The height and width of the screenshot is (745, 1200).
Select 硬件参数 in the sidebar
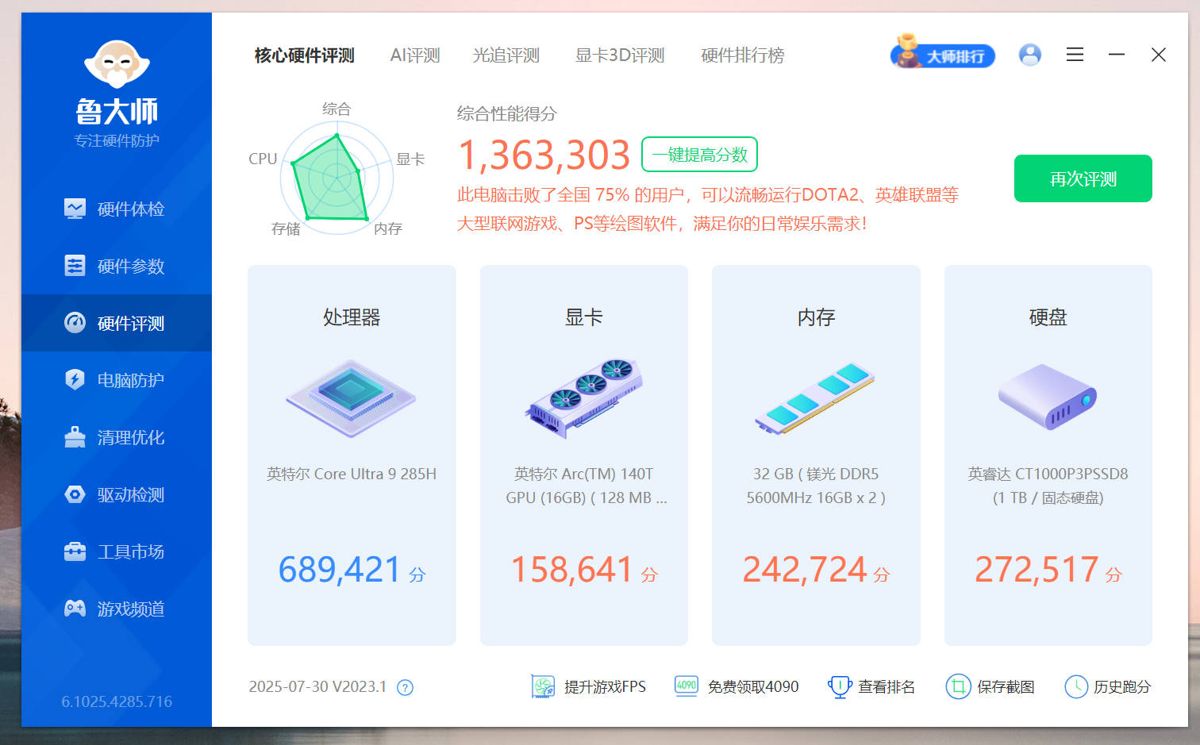[x=116, y=266]
